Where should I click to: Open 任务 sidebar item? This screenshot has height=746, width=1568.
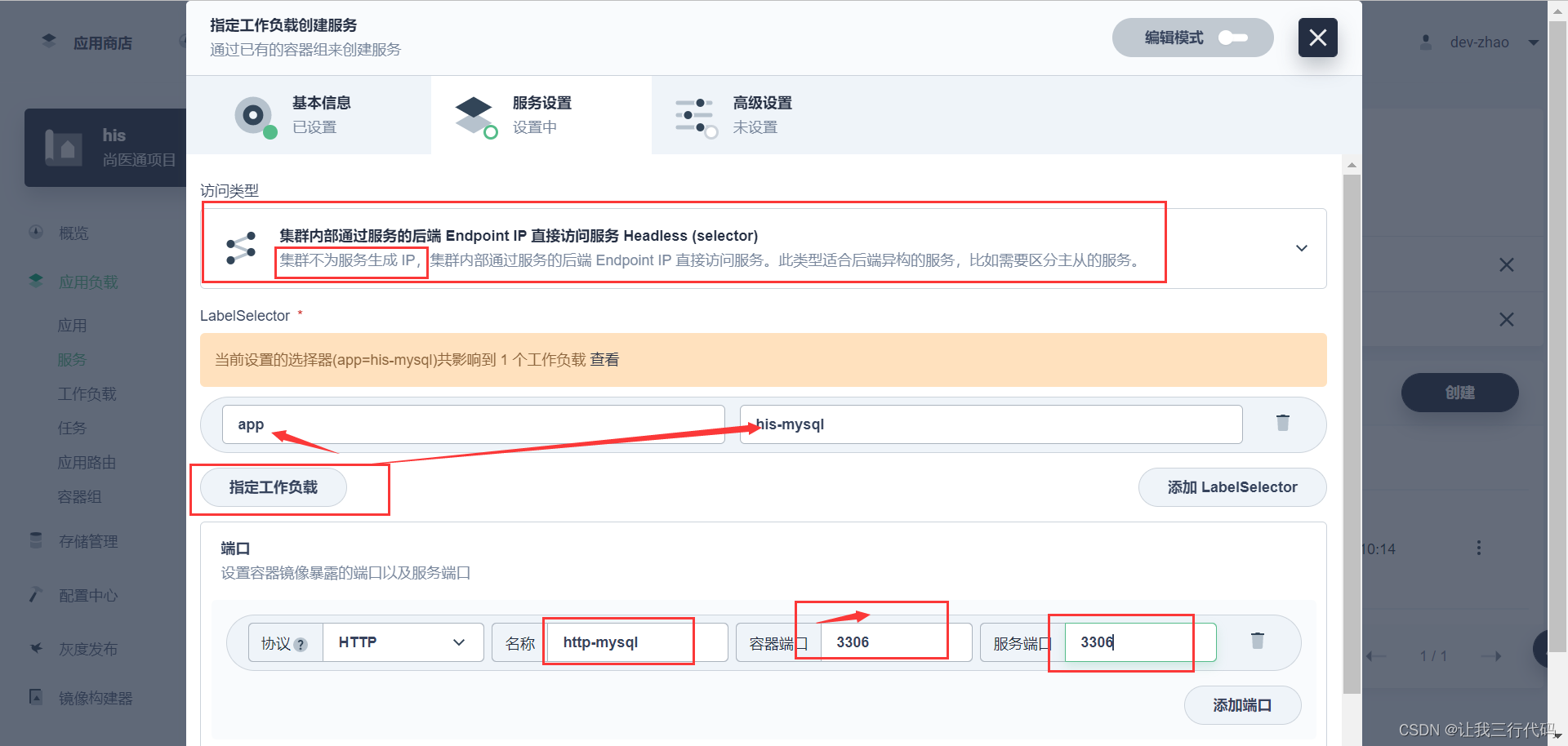point(72,429)
